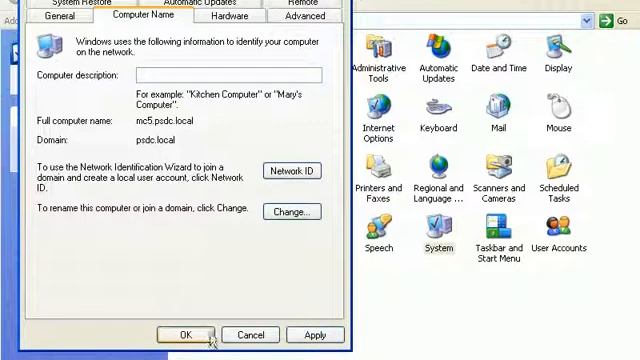Switch to the Hardware tab
640x360 pixels.
(229, 16)
